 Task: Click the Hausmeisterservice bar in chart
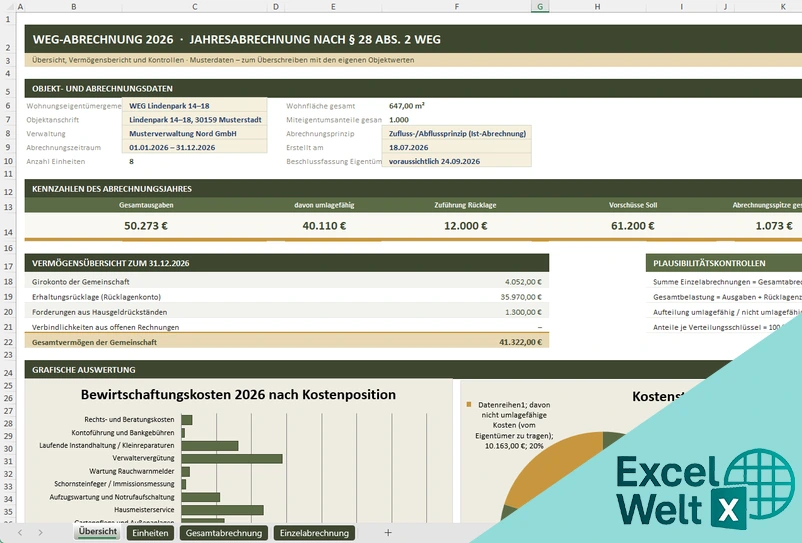coord(222,510)
